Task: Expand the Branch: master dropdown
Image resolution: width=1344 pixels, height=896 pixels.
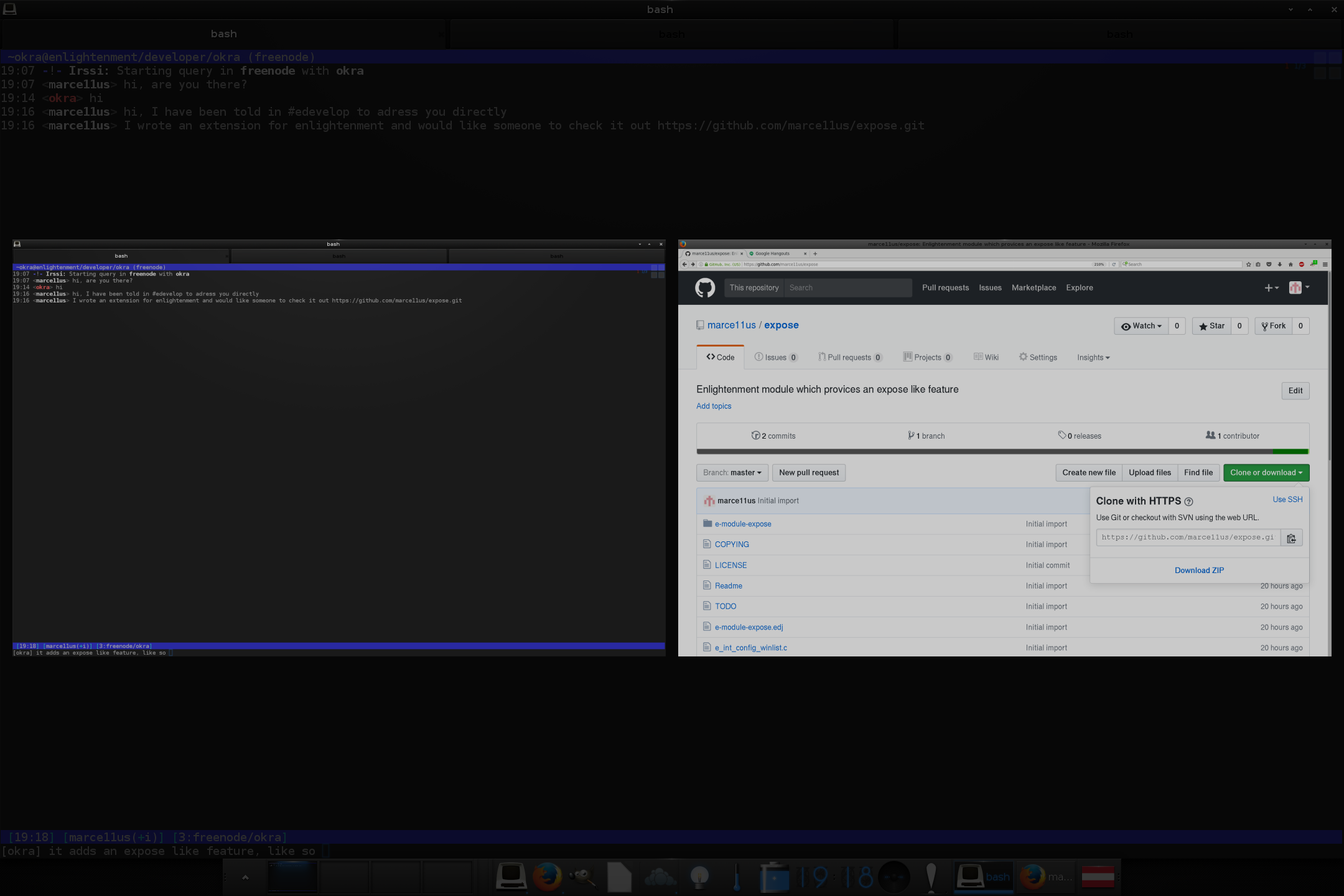Action: (732, 473)
